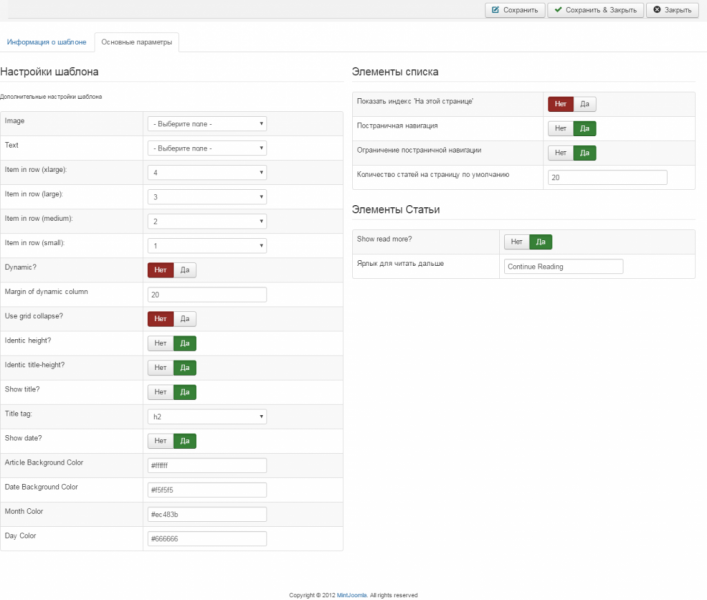Click Сохранить & Закрыть button
This screenshot has height=600, width=707.
pyautogui.click(x=594, y=10)
